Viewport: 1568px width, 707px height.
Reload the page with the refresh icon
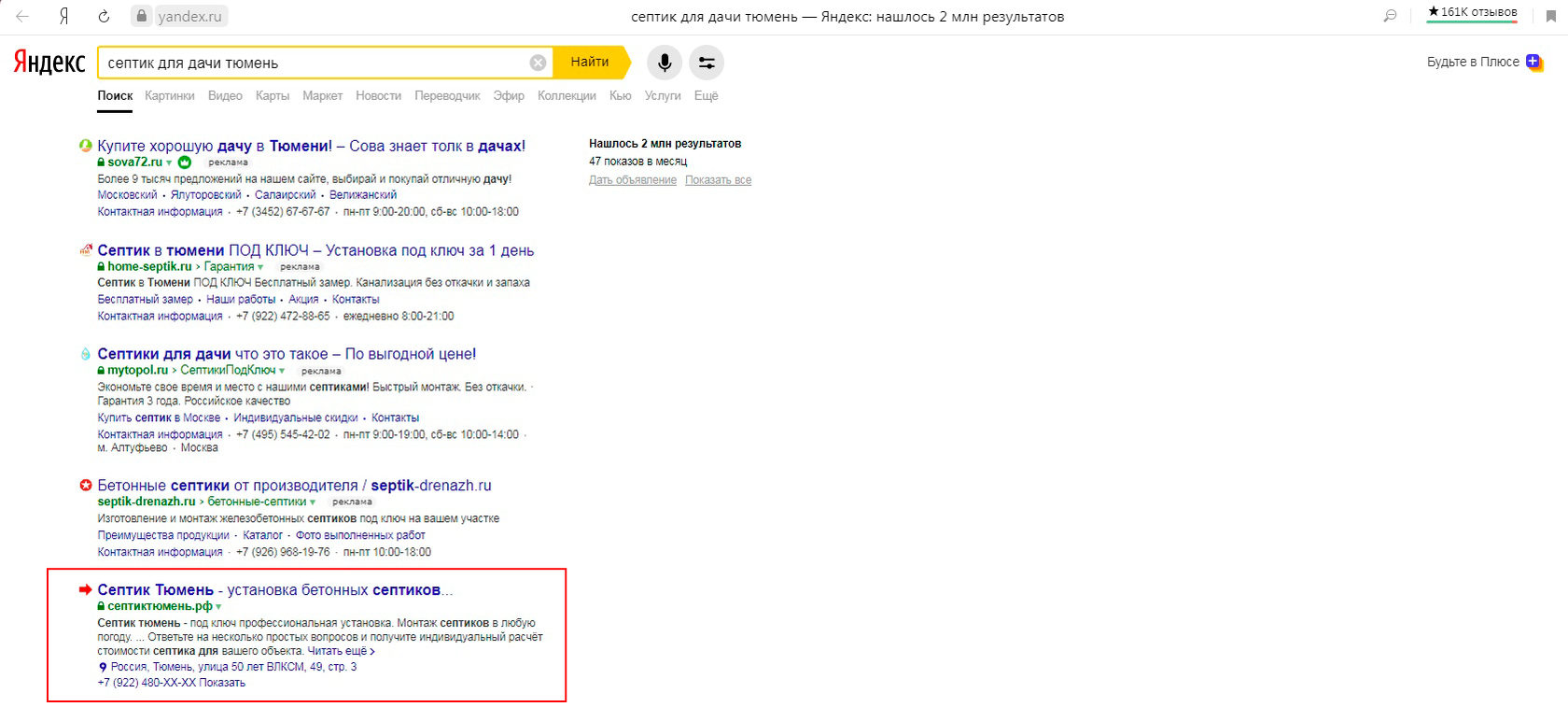coord(104,16)
